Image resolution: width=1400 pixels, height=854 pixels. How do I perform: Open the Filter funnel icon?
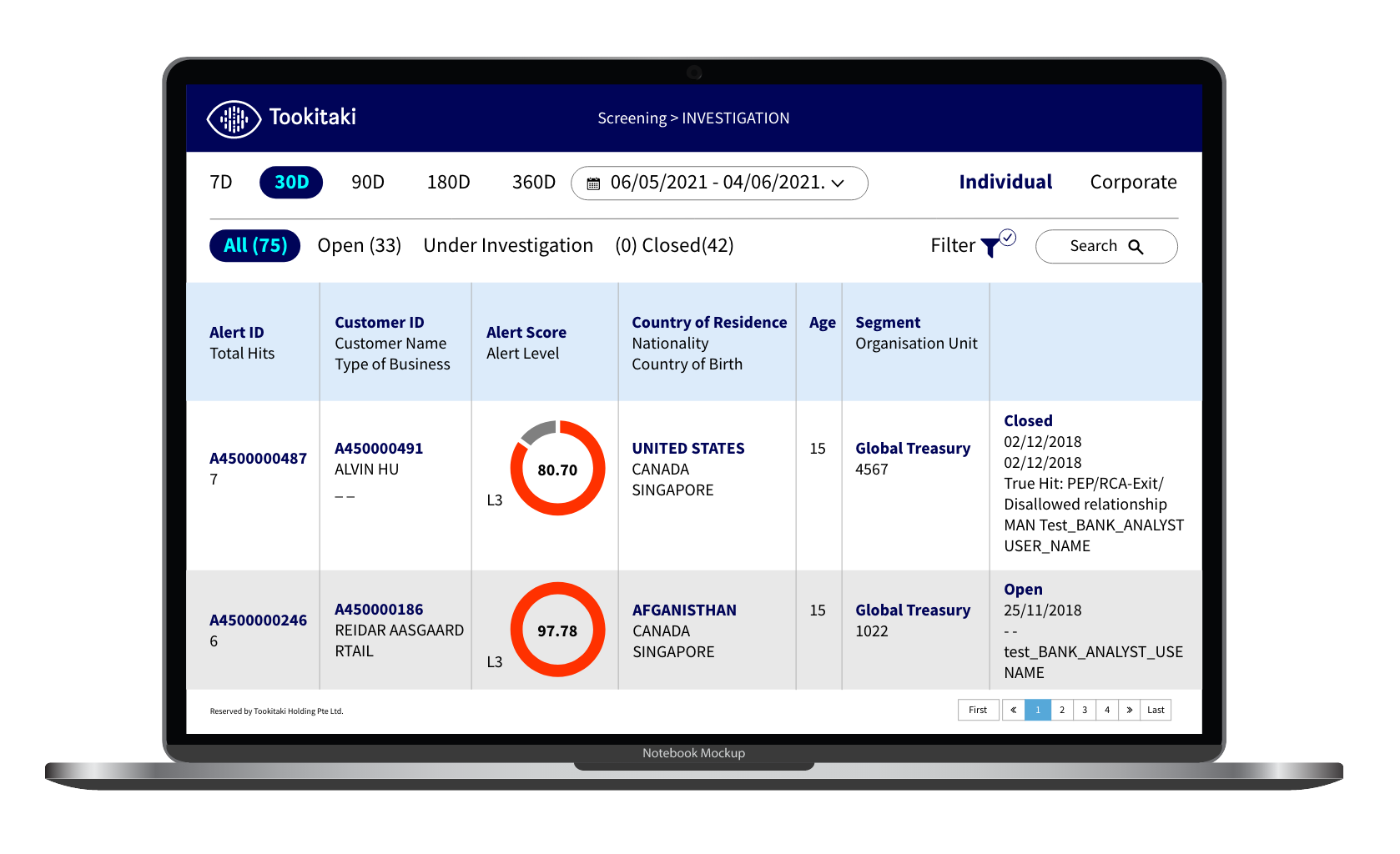[990, 248]
